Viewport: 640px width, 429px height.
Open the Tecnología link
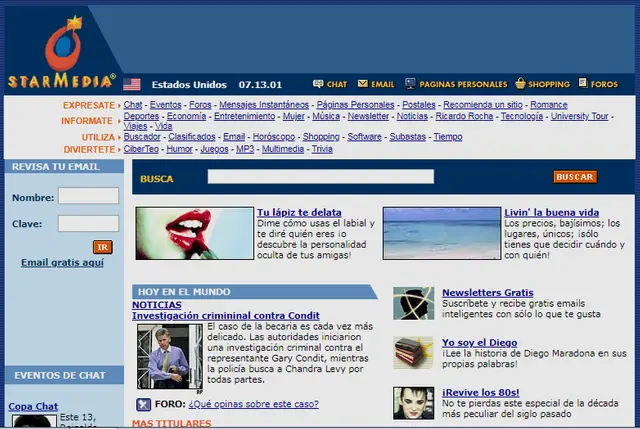[x=522, y=116]
